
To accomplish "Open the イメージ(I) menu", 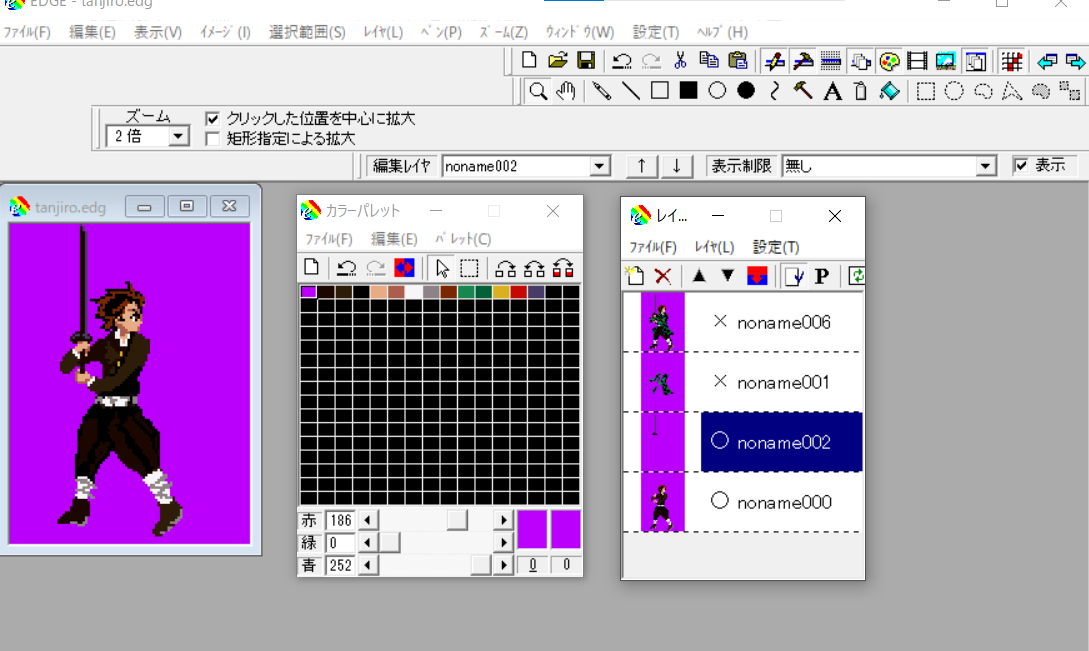I will 225,32.
